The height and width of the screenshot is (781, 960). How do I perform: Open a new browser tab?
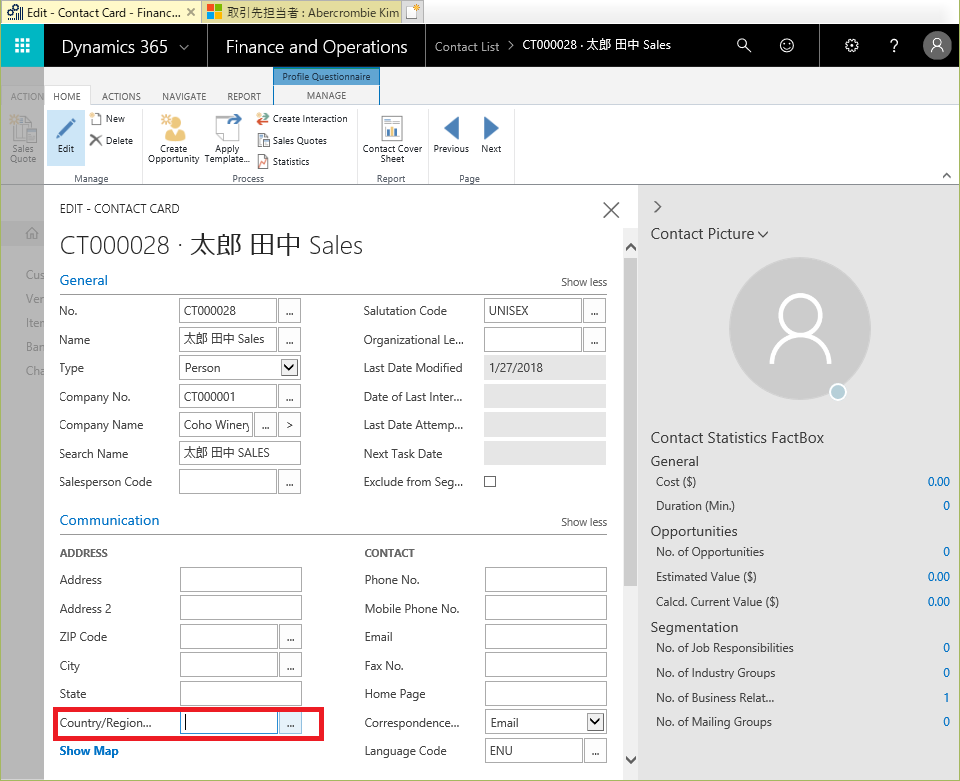(413, 12)
